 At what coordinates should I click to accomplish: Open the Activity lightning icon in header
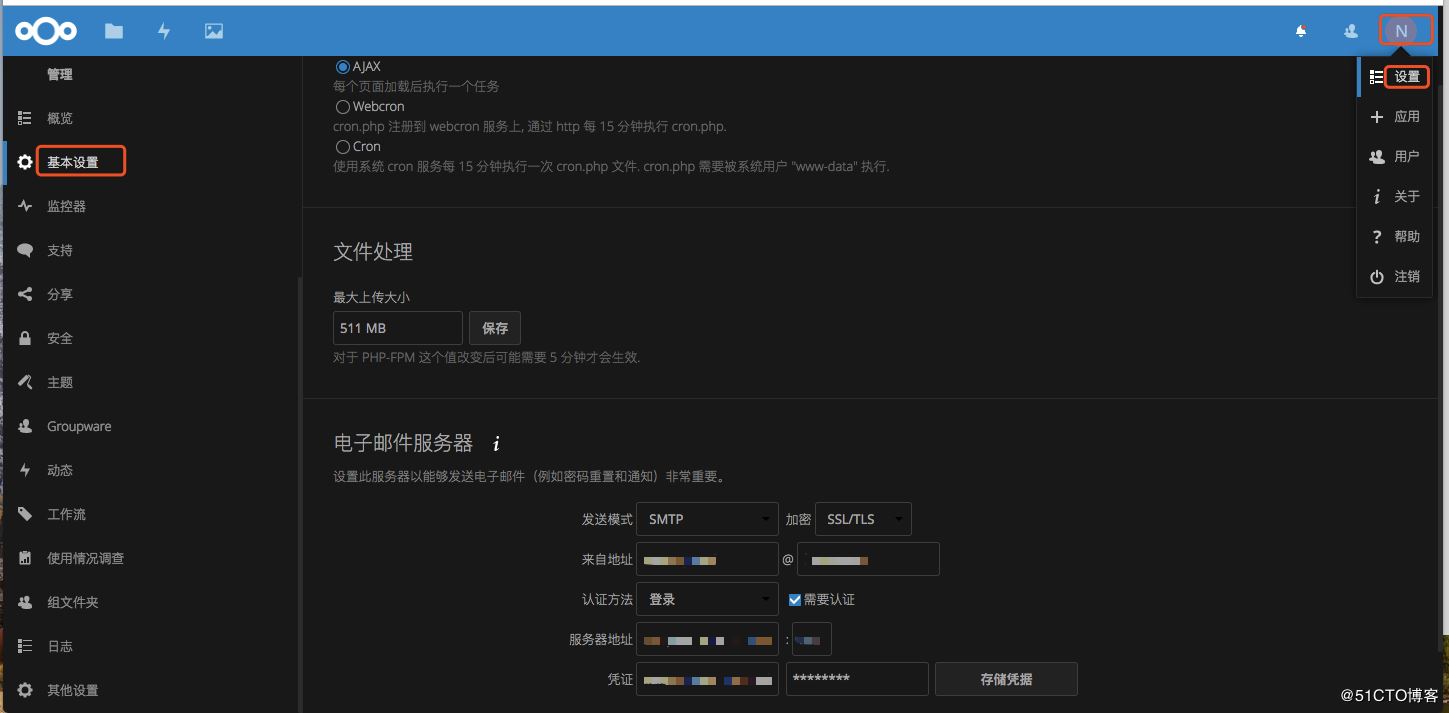pos(164,31)
